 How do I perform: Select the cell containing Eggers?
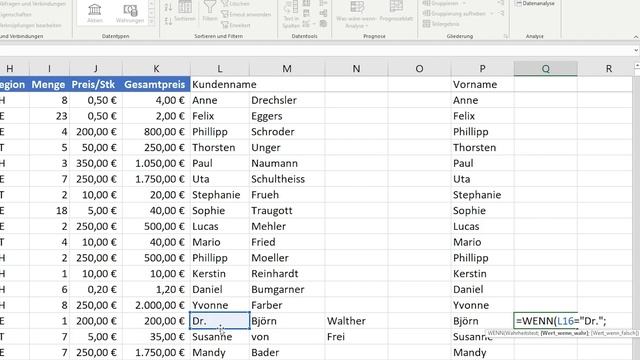(287, 116)
